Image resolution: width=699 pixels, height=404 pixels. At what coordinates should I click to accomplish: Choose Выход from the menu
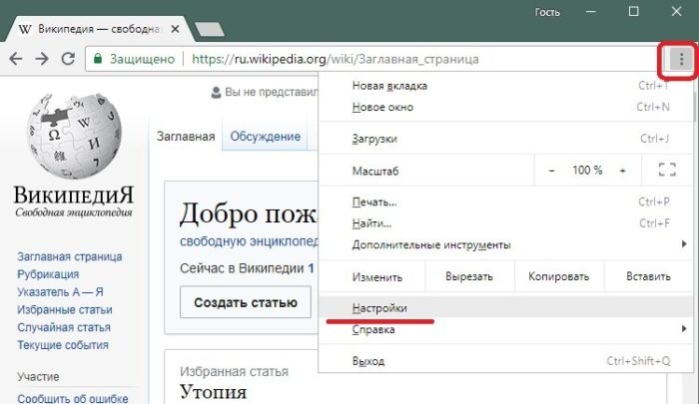pyautogui.click(x=506, y=361)
